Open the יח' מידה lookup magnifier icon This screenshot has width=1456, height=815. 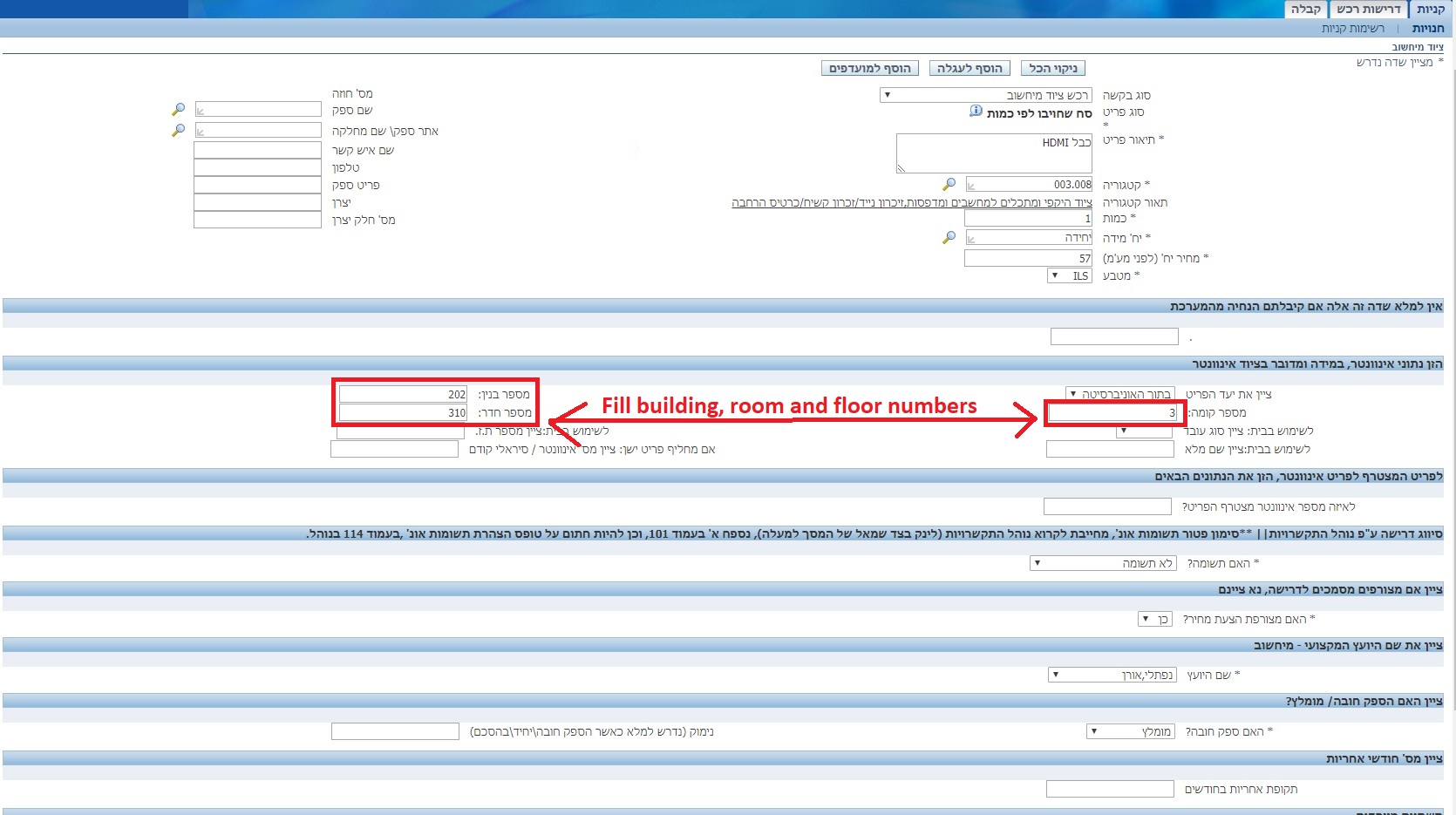pyautogui.click(x=949, y=238)
